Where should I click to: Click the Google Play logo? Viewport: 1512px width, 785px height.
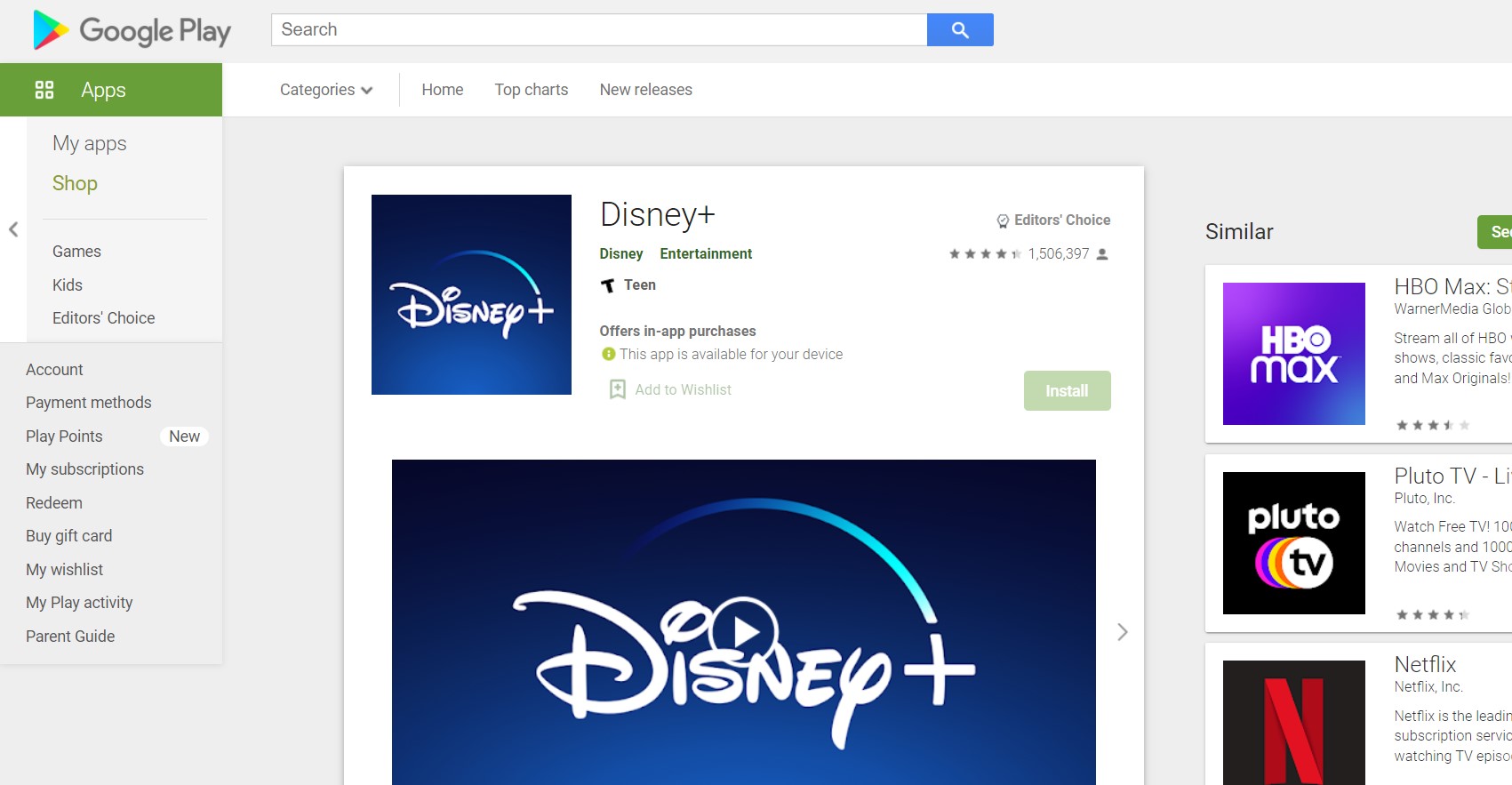pos(132,30)
